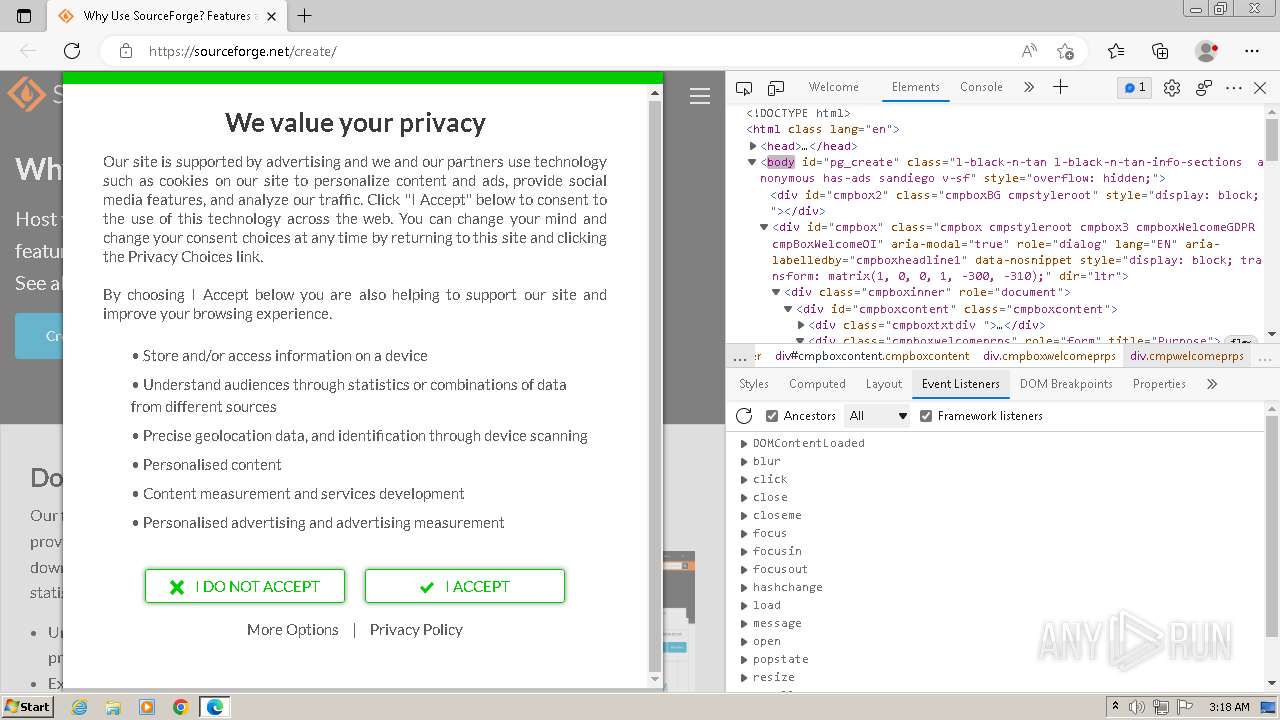Open DevTools settings gear
1280x720 pixels.
click(1172, 88)
